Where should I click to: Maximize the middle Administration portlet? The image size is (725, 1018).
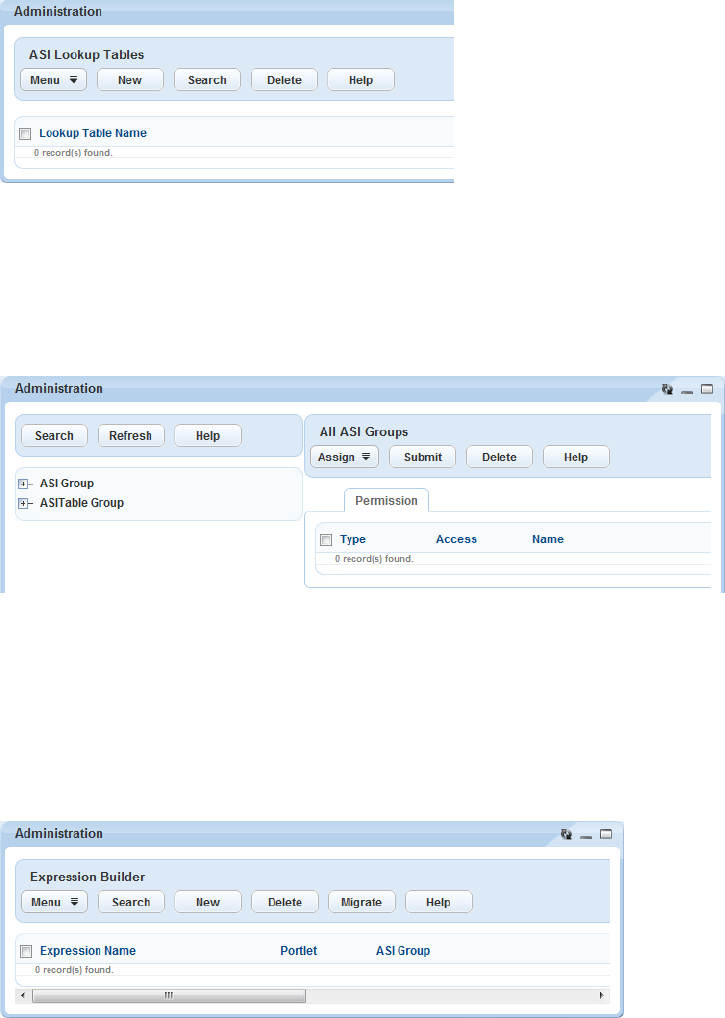707,390
